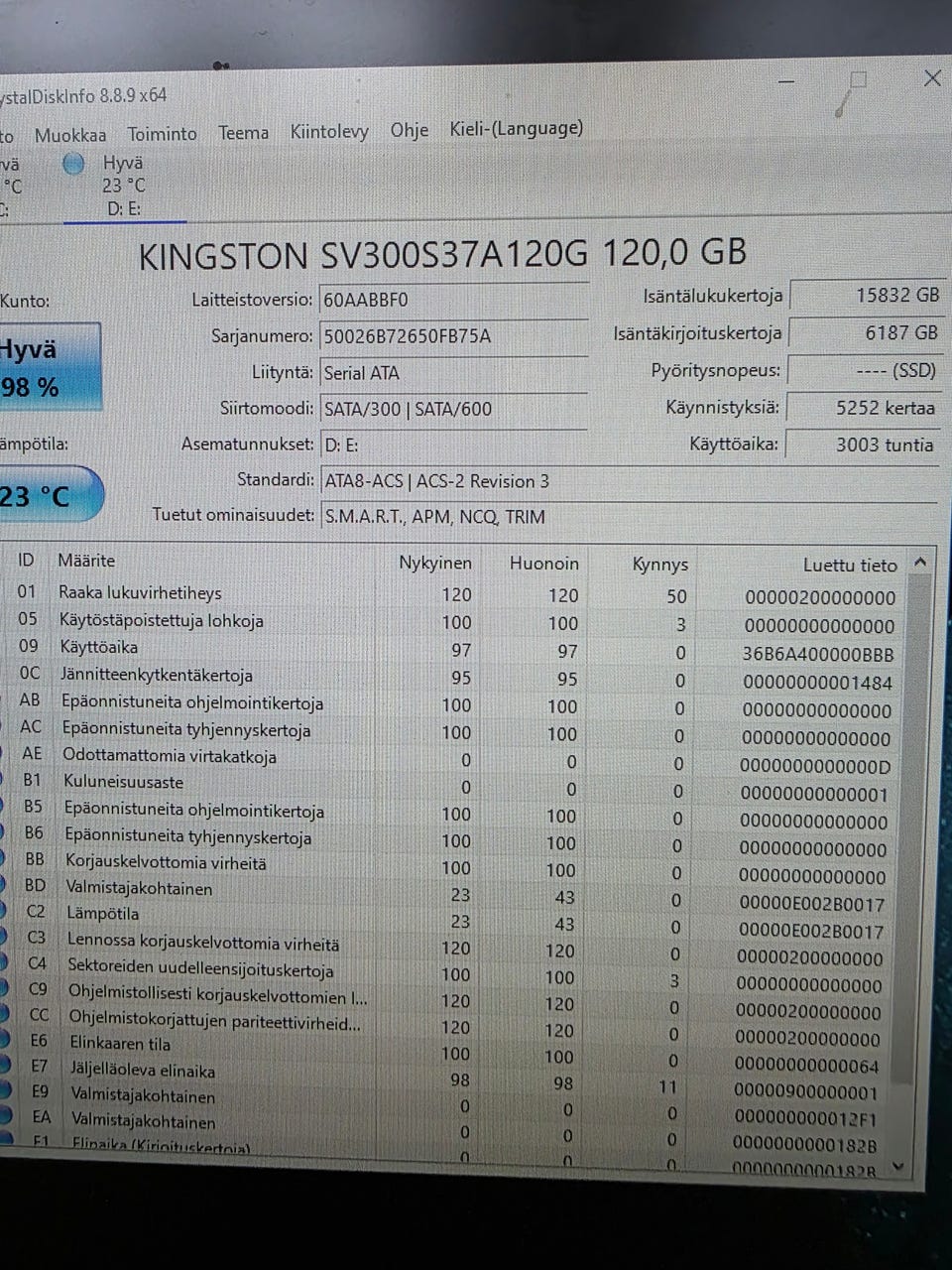
Task: Click the Luettu tieto column header
Action: (x=850, y=566)
